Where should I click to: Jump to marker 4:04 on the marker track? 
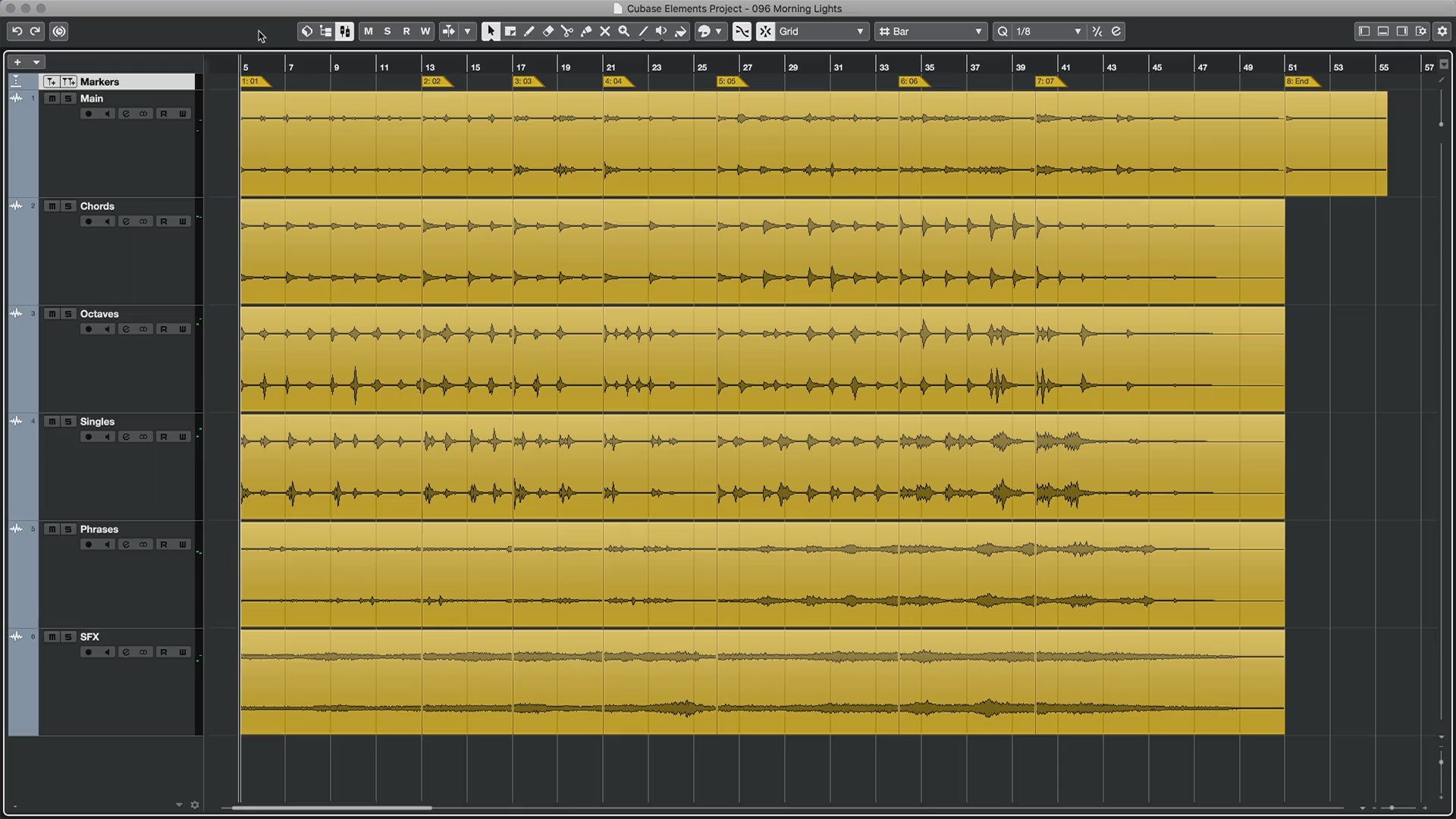(617, 81)
